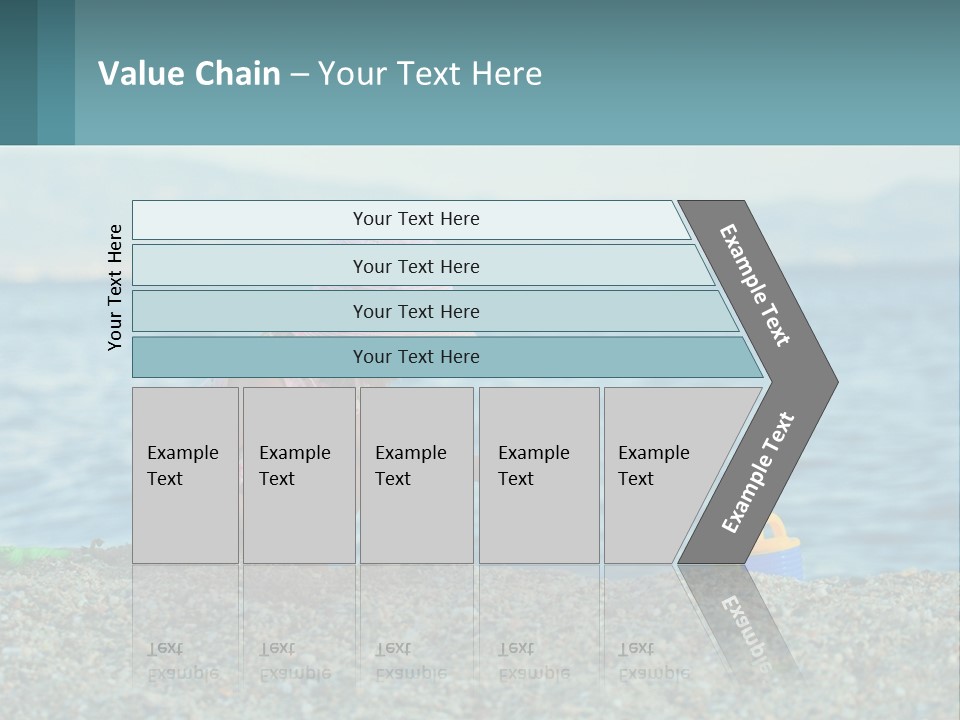This screenshot has height=720, width=960.
Task: Select the second "Example Text" box
Action: click(x=298, y=475)
